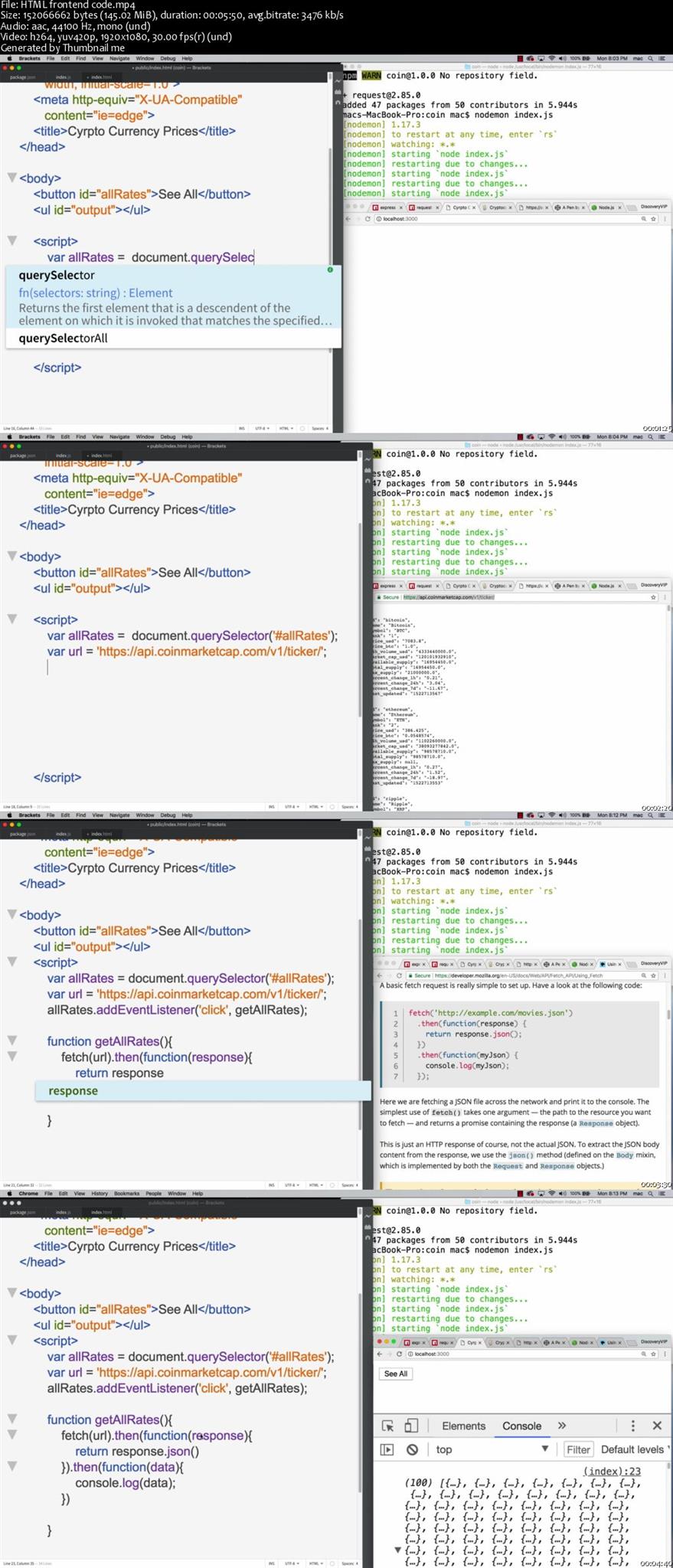Open the (index):23 source link
The width and height of the screenshot is (673, 1568).
click(612, 1471)
